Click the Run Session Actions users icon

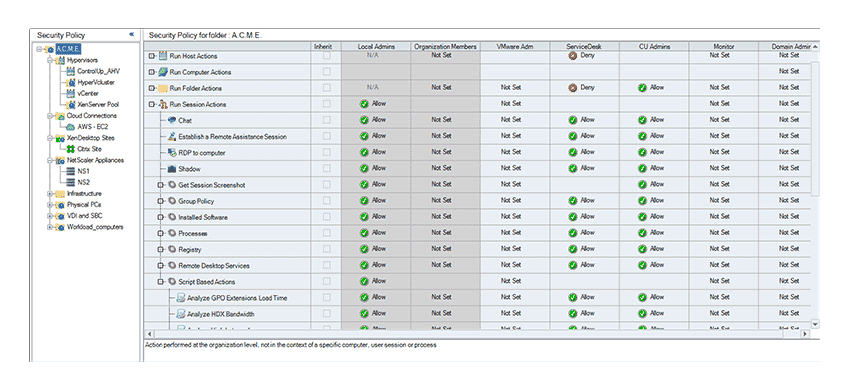[163, 104]
